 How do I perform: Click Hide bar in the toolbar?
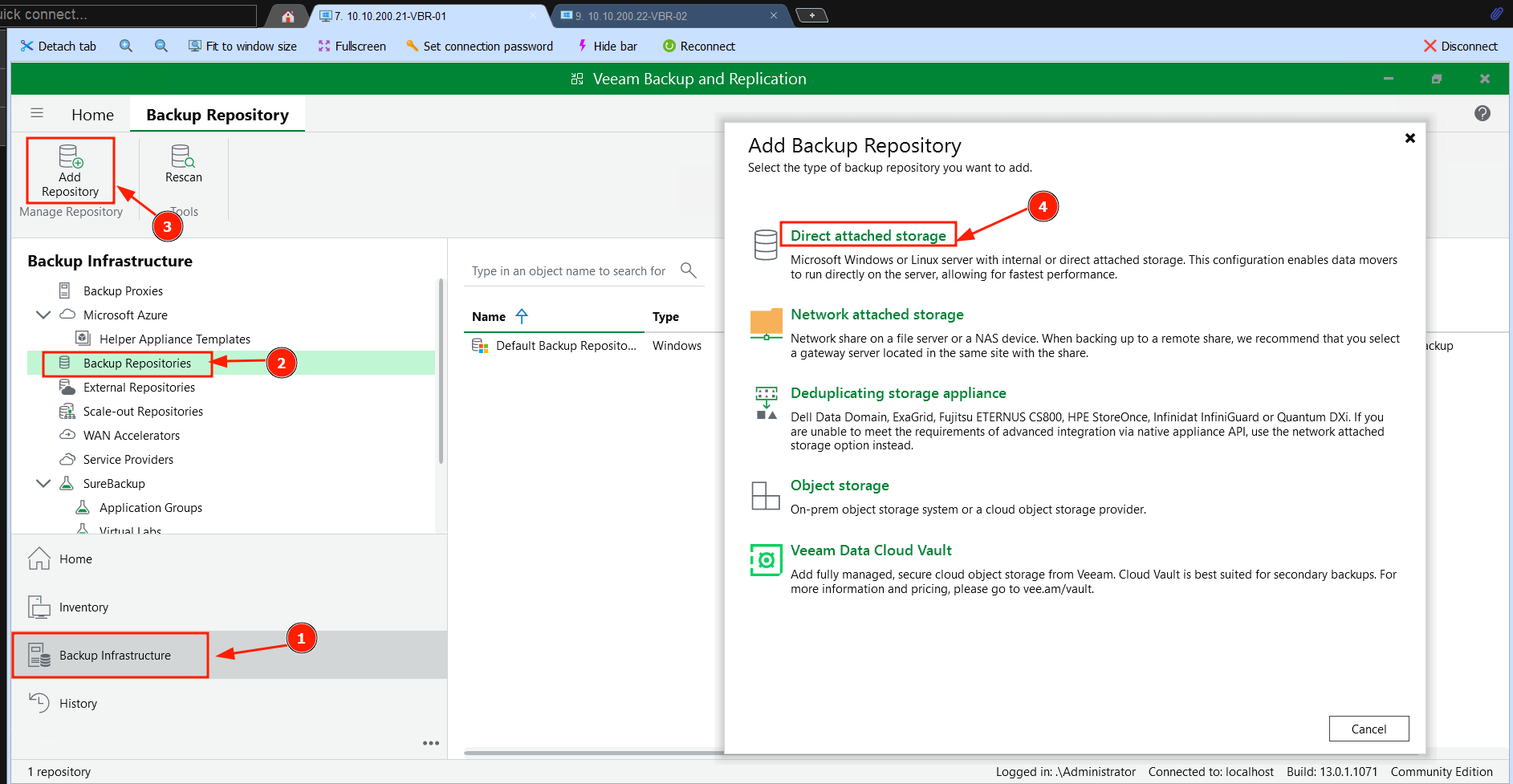click(x=608, y=46)
